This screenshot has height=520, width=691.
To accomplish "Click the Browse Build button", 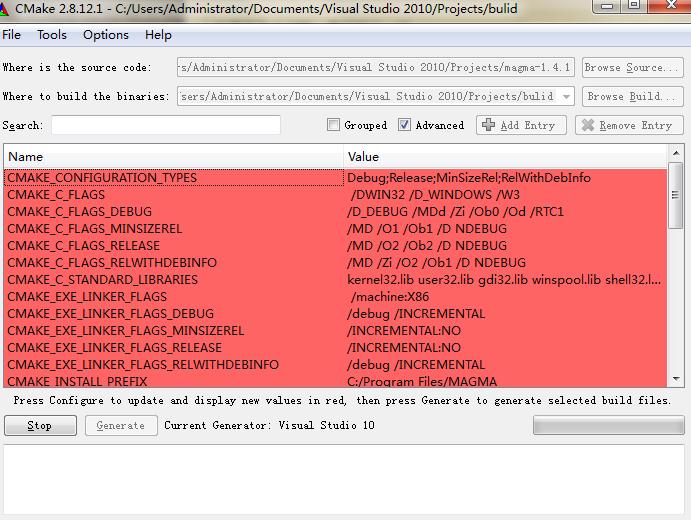I will [x=632, y=97].
